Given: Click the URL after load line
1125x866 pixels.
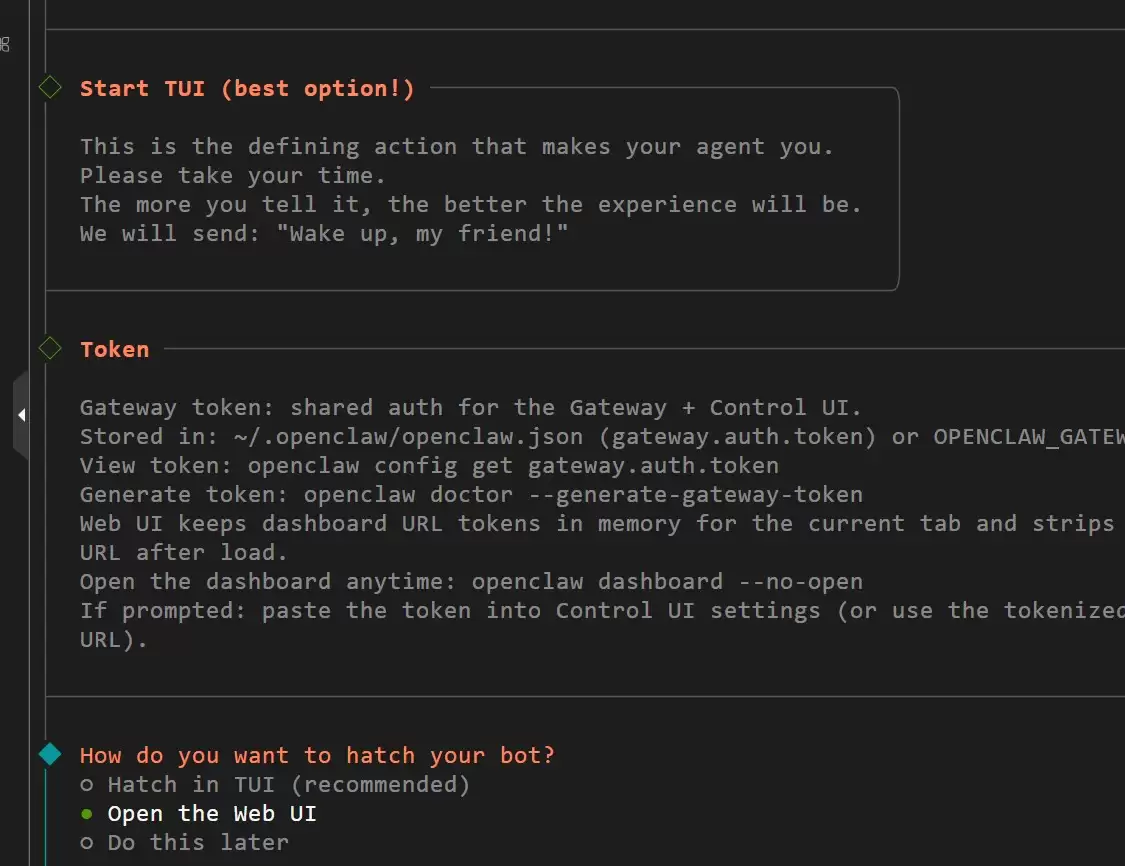Looking at the screenshot, I should point(184,552).
